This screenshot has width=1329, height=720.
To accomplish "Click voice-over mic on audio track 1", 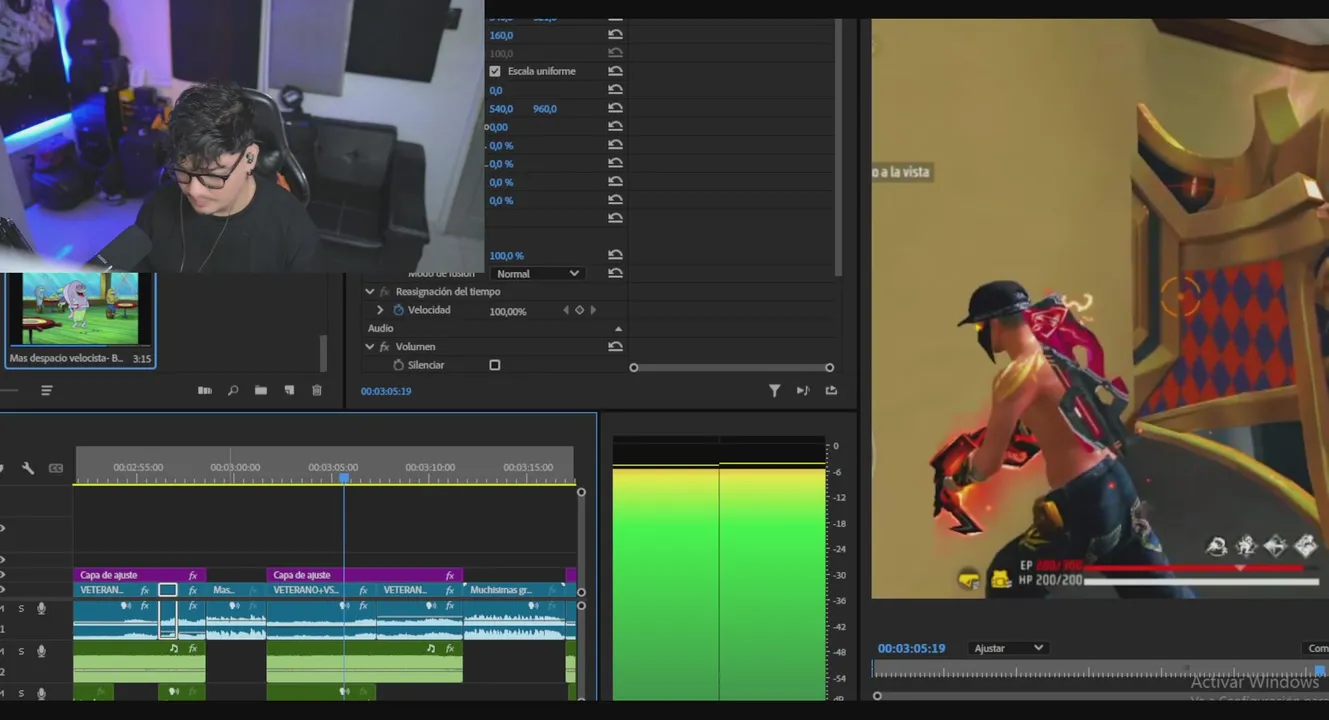I will point(41,608).
